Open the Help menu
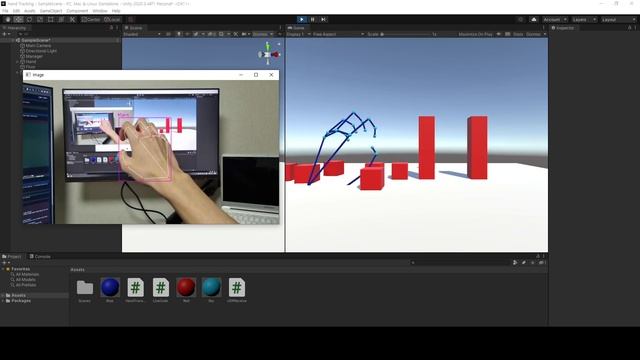The width and height of the screenshot is (640, 360). (x=116, y=11)
